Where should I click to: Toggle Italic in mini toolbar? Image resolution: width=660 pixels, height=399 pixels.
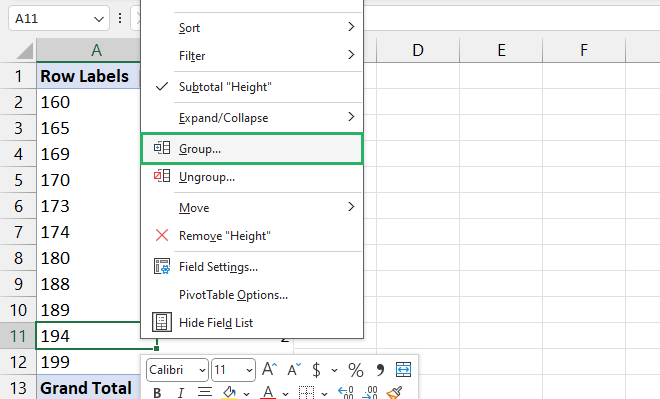pos(181,393)
